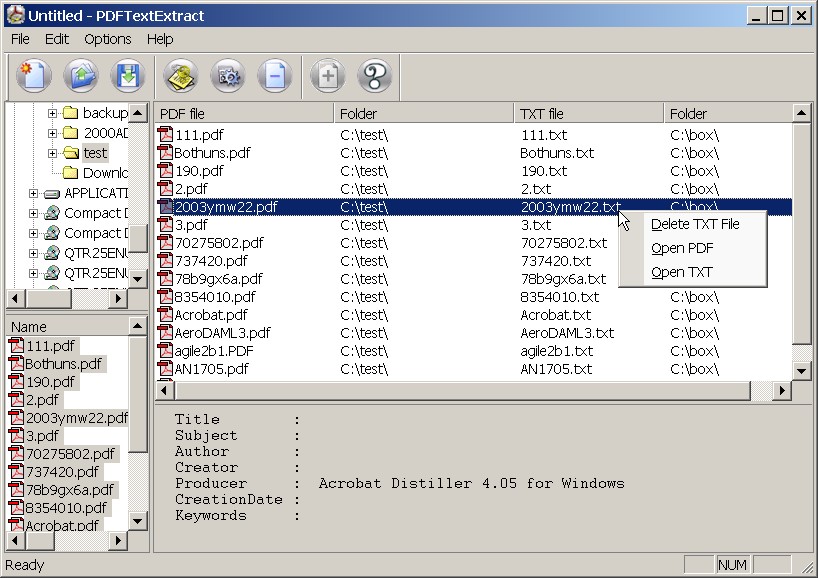Click the remove file toolbar icon with minus
This screenshot has width=818, height=578.
[275, 76]
